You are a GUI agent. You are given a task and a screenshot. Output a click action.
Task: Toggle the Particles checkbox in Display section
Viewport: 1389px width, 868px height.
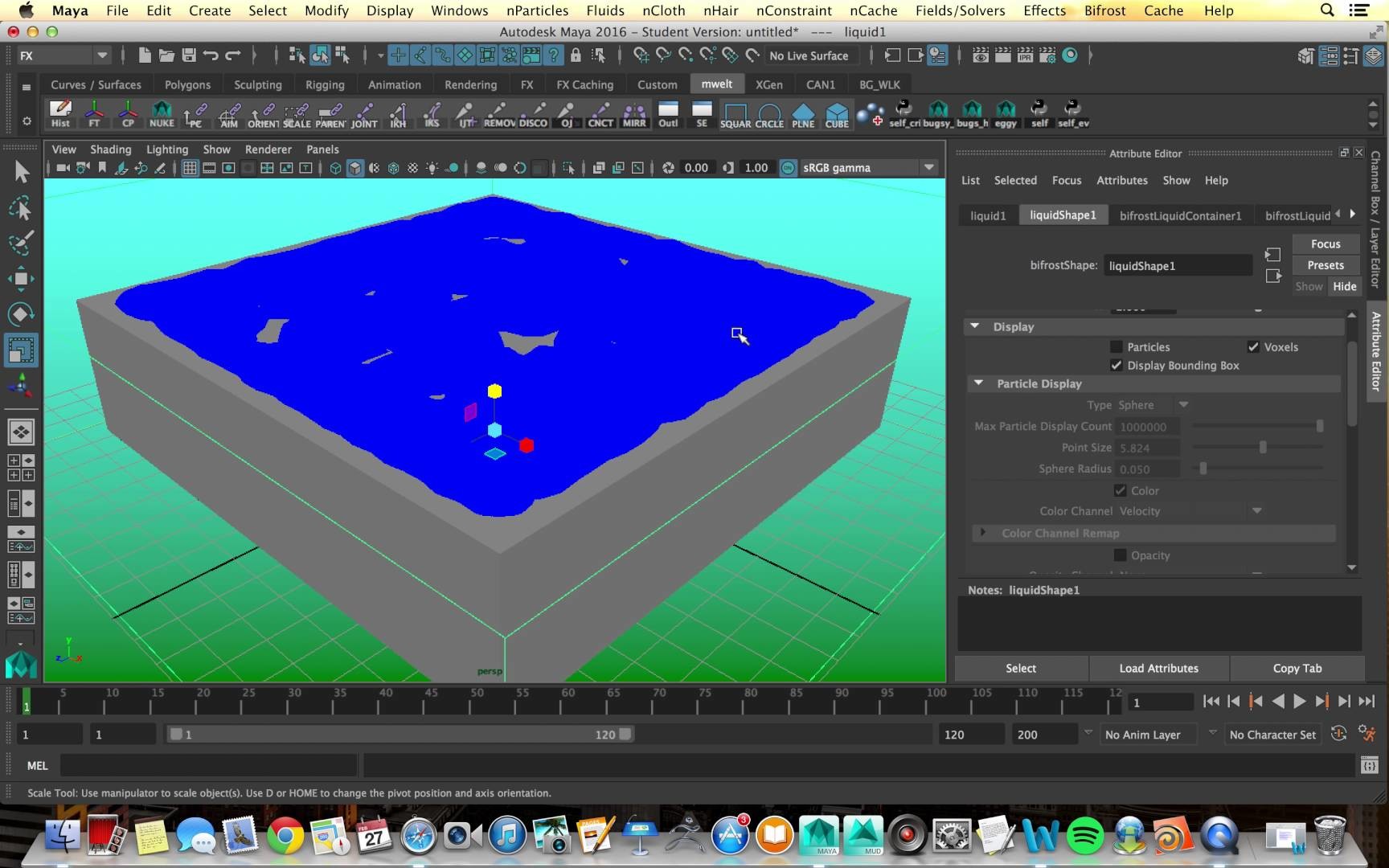(x=1116, y=346)
